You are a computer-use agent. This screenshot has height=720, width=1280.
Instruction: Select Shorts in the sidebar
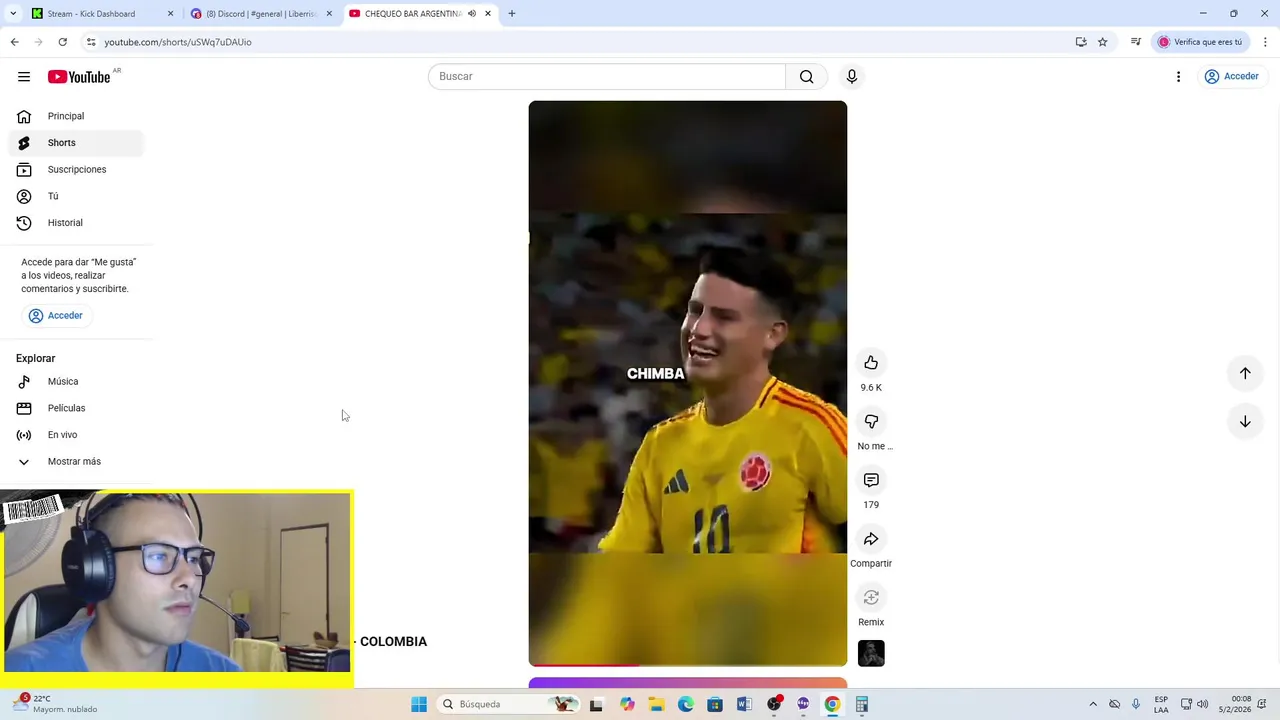click(x=76, y=143)
